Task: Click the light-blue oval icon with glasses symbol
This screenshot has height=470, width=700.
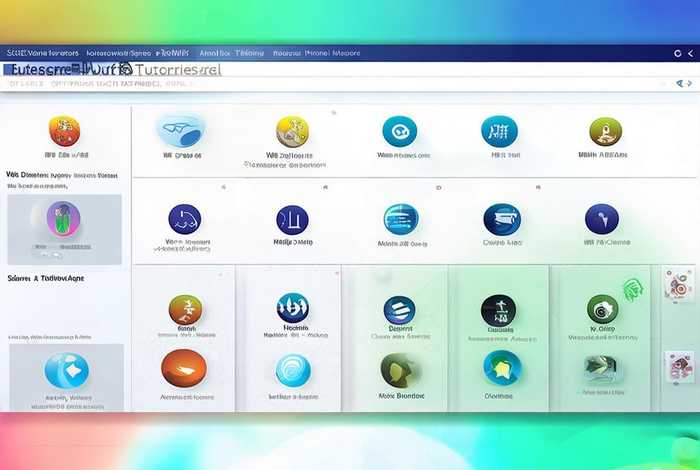Action: point(180,130)
